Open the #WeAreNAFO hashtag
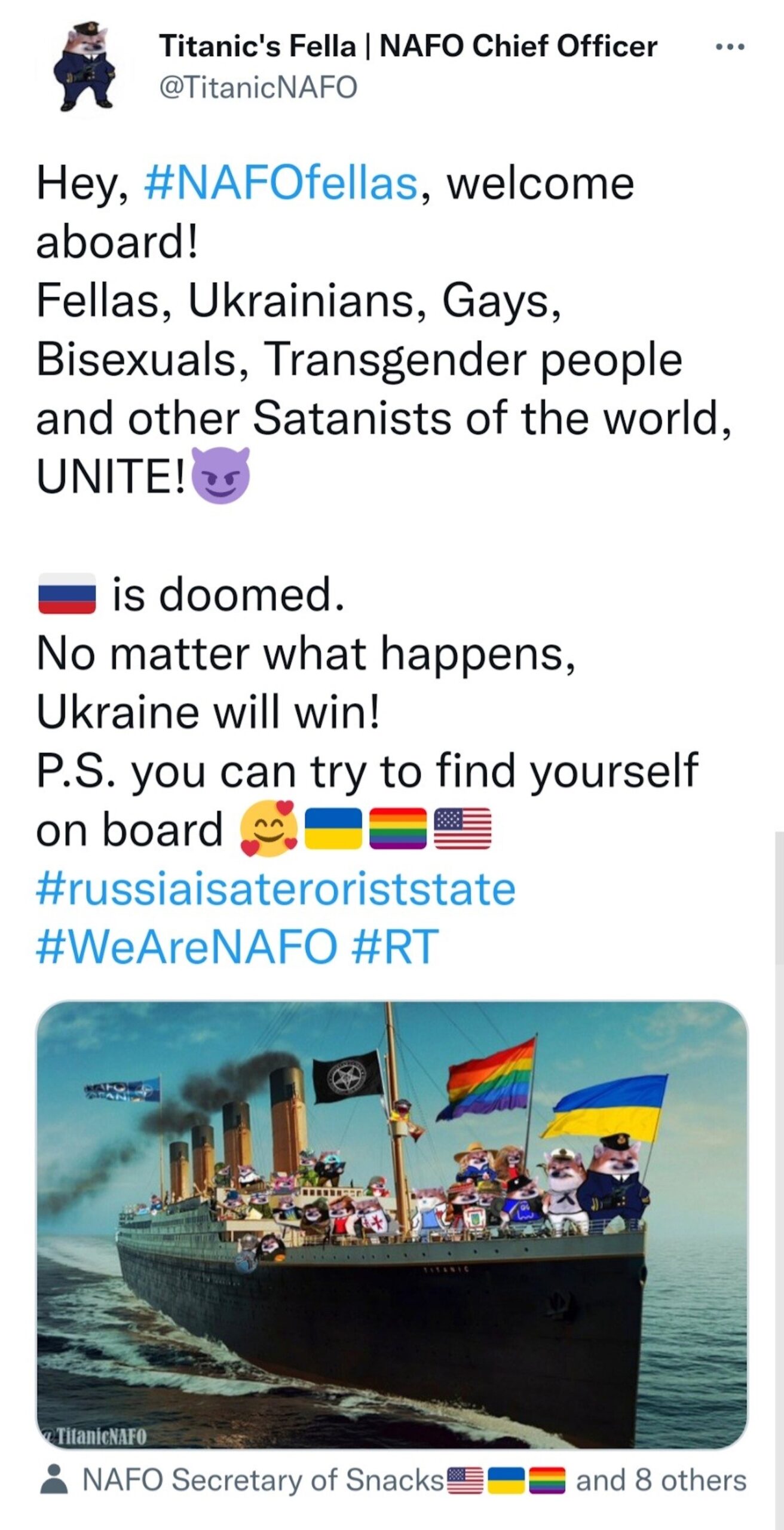The width and height of the screenshot is (784, 1530). tap(187, 947)
